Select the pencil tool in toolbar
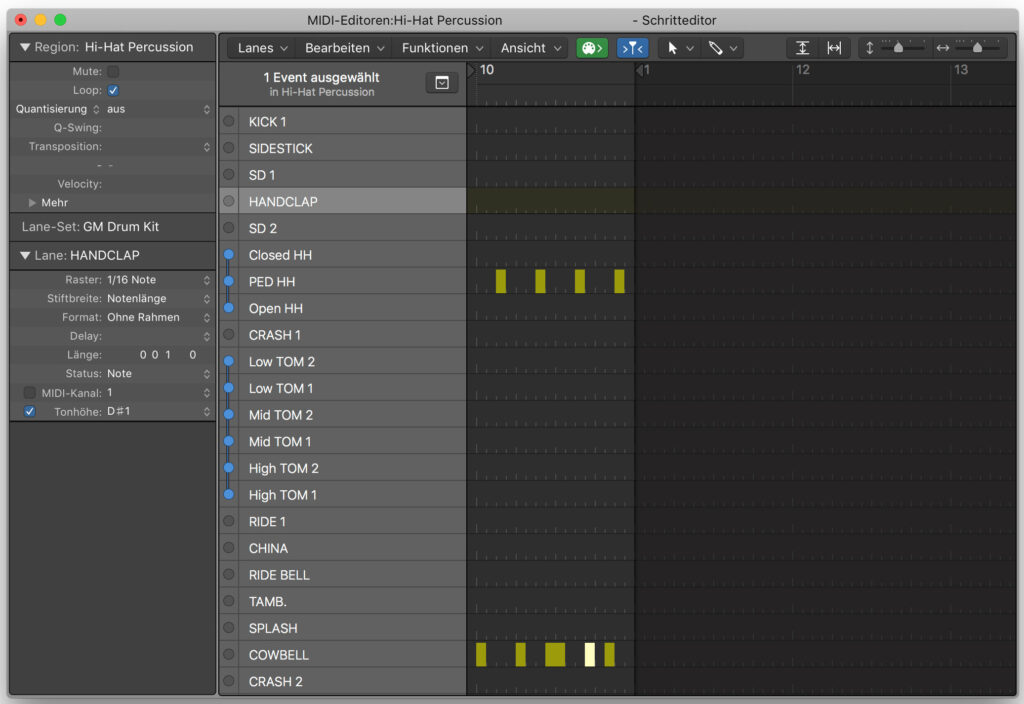Image resolution: width=1024 pixels, height=704 pixels. coord(716,48)
